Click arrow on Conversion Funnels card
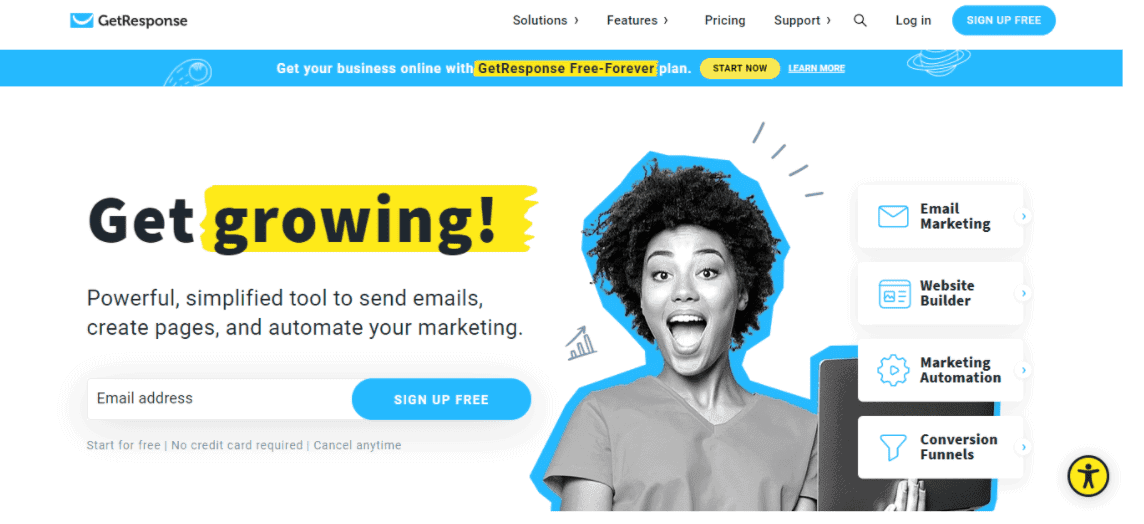This screenshot has width=1144, height=524. pos(1024,447)
